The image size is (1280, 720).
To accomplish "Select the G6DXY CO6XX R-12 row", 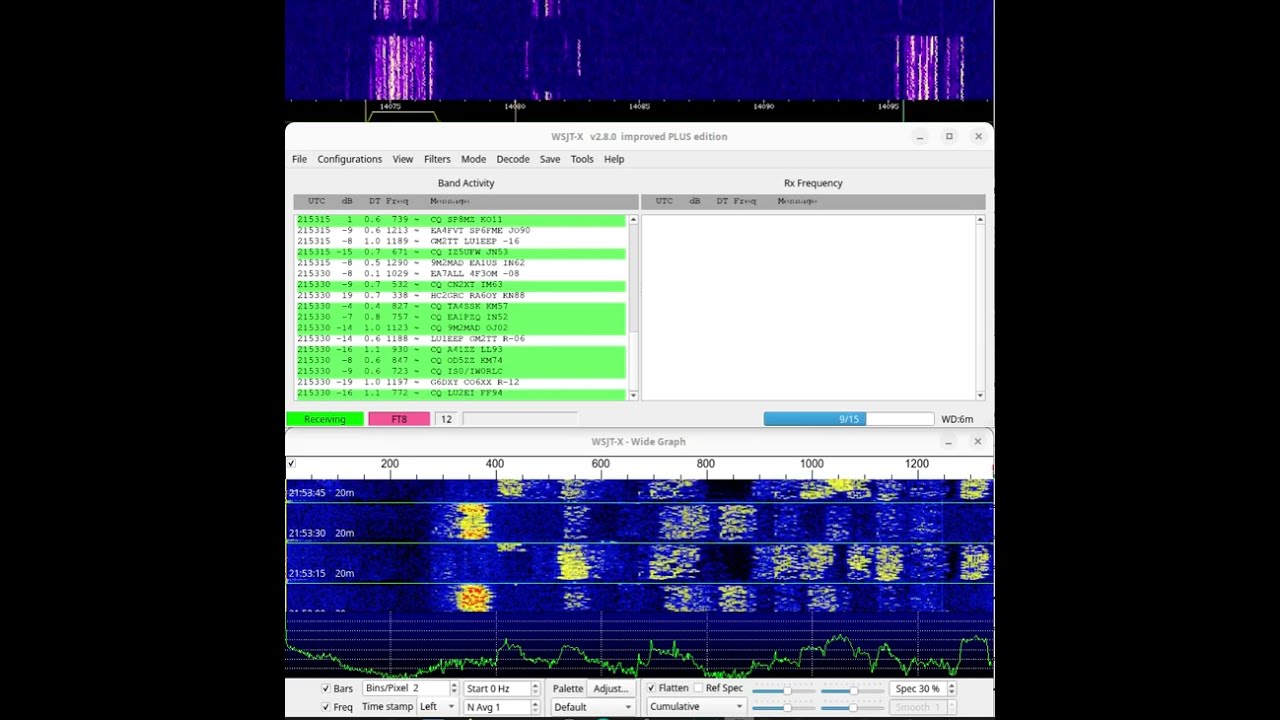I will tap(461, 382).
